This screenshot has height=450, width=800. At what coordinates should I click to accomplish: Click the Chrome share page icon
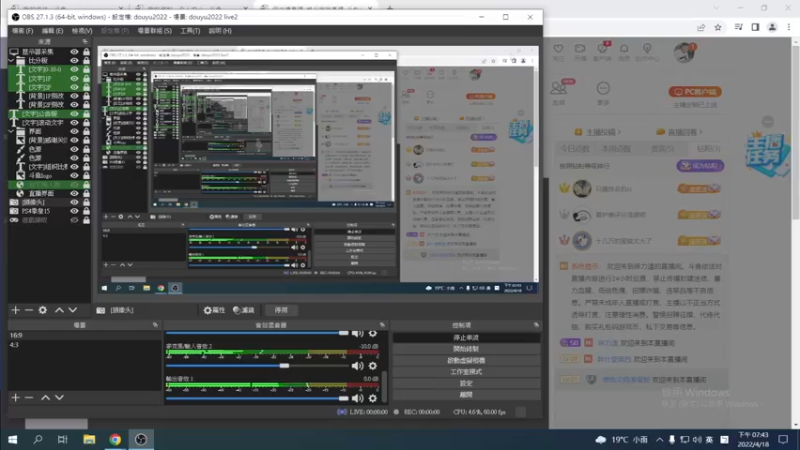[701, 27]
